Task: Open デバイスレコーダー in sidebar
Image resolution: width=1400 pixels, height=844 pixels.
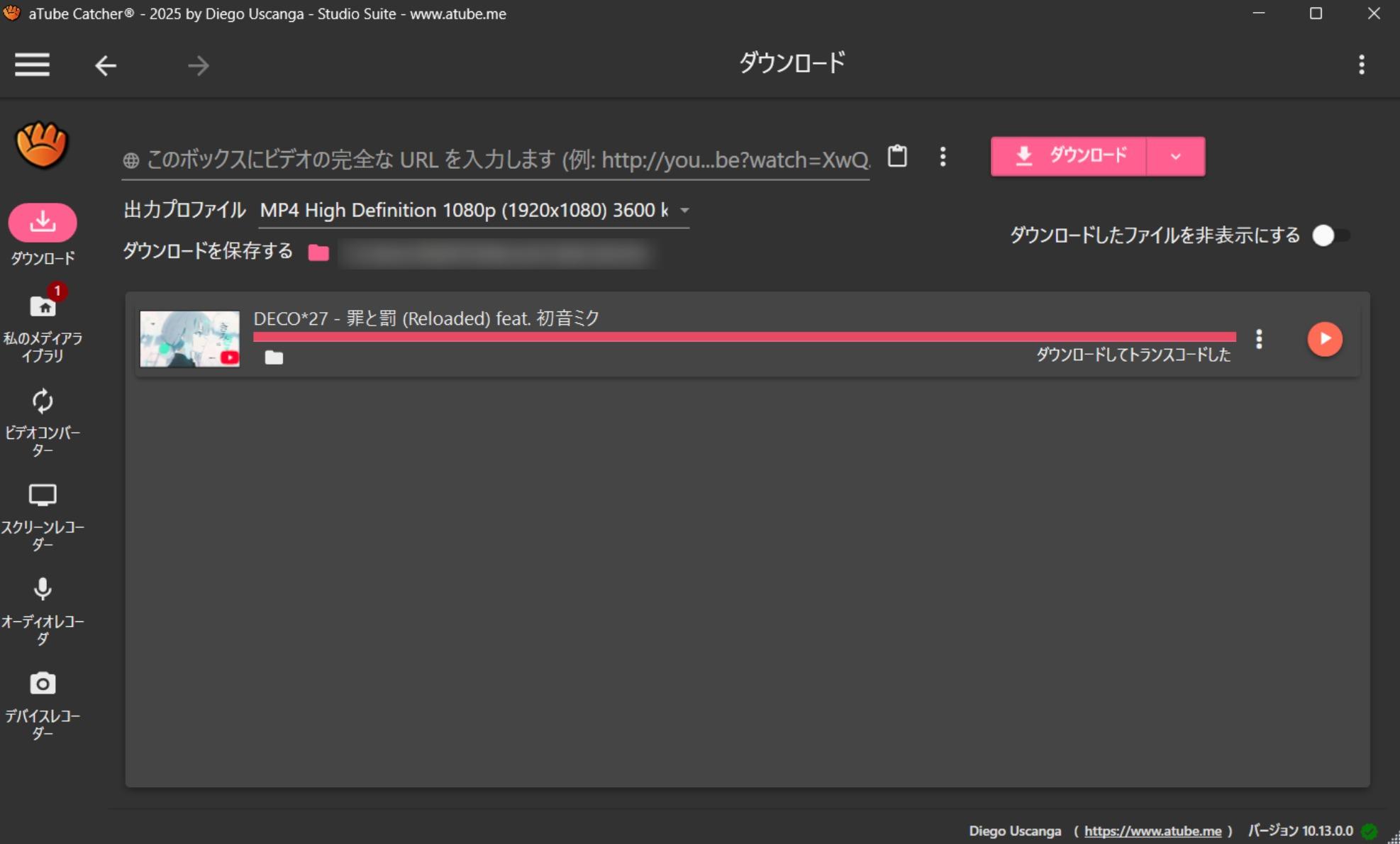Action: point(43,706)
